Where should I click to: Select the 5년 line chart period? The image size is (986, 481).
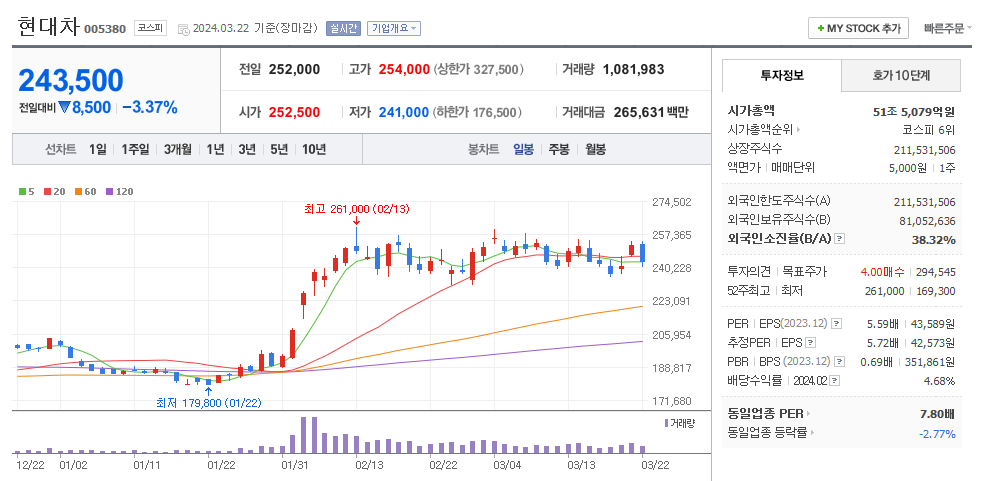[x=279, y=149]
